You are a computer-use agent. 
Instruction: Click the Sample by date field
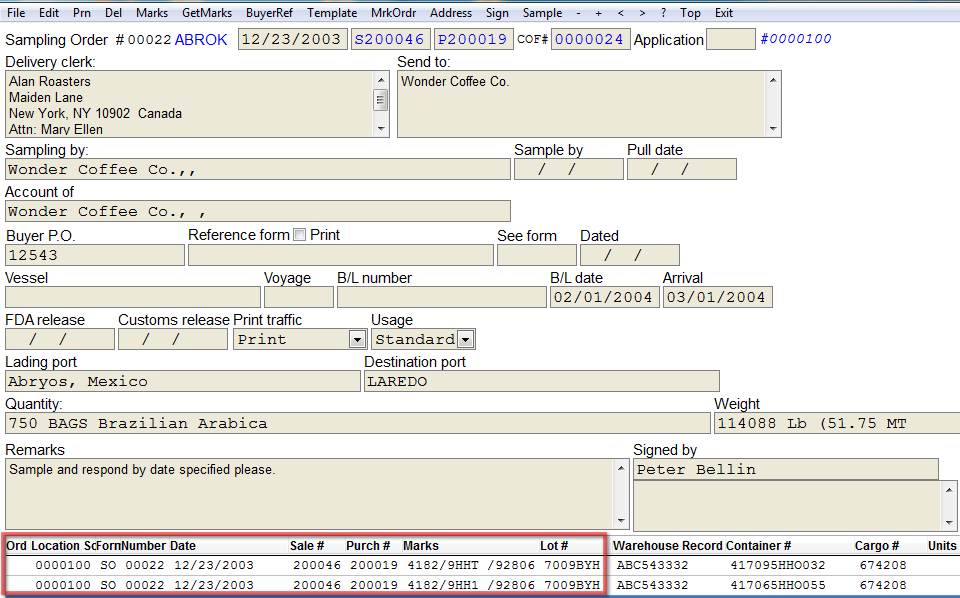569,170
